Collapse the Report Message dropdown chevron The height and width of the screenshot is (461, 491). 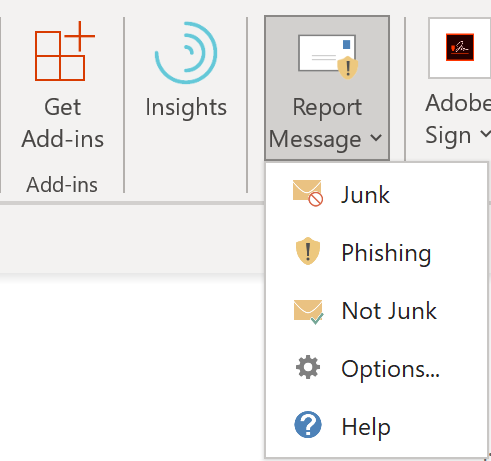(376, 137)
